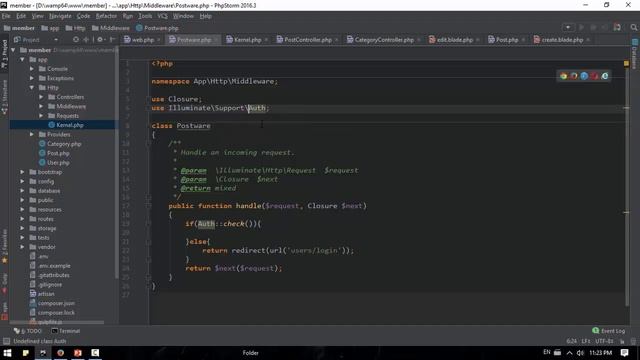Click the yellow inspection warning indicator
This screenshot has height=360, width=640.
point(626,63)
